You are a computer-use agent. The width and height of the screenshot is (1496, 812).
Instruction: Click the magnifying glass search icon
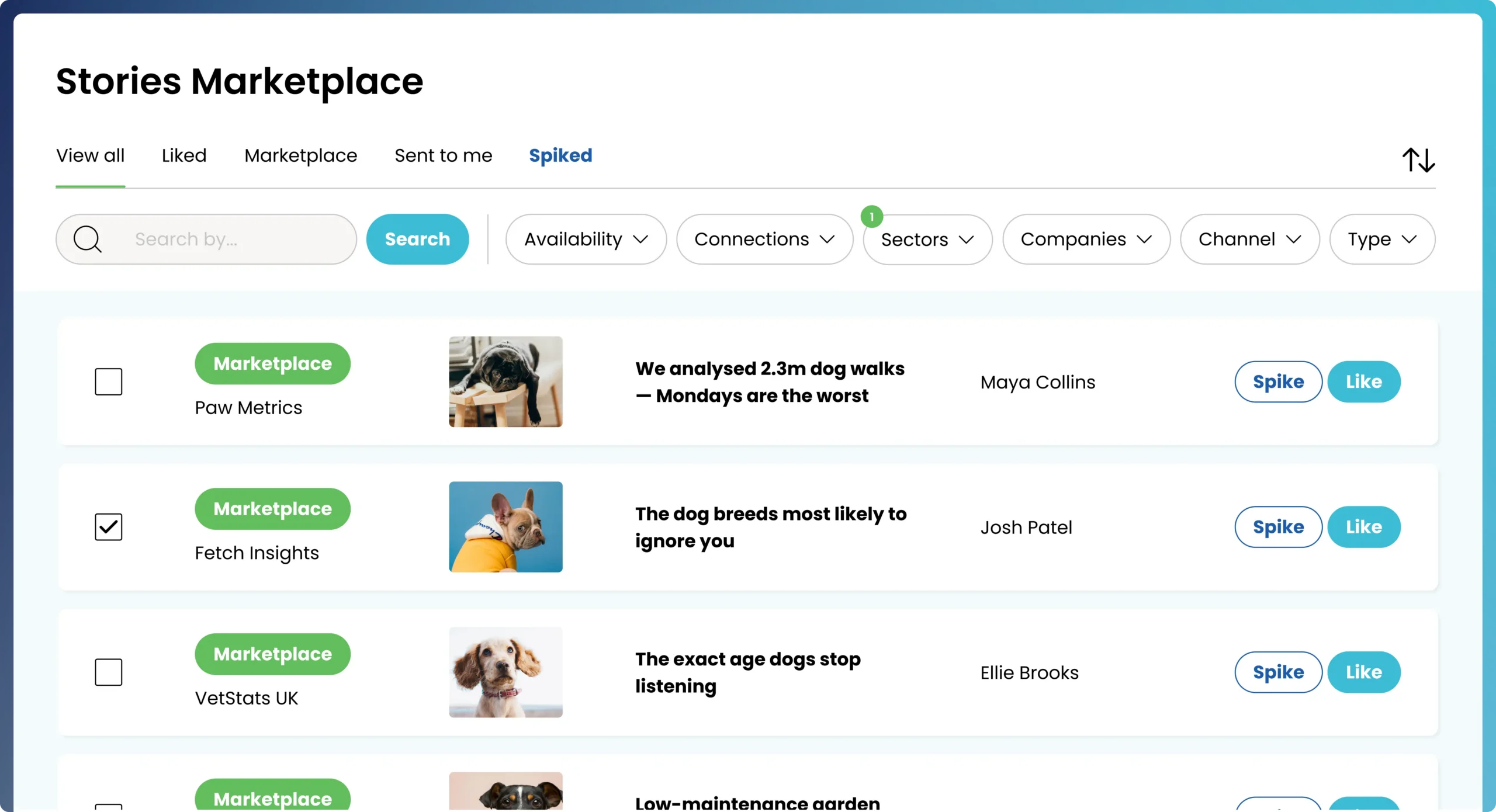point(88,239)
